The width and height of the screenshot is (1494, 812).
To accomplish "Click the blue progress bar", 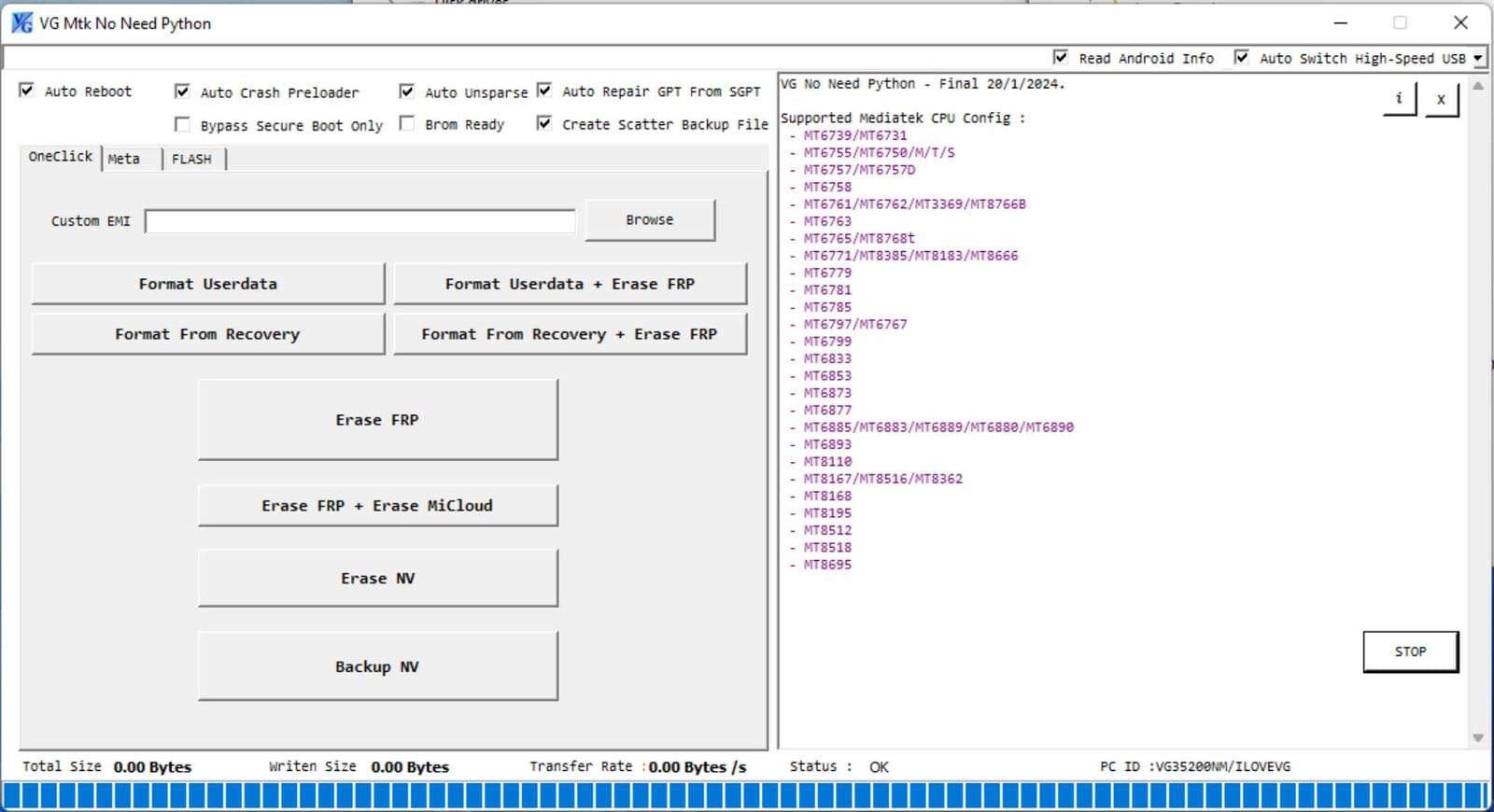I will (745, 795).
